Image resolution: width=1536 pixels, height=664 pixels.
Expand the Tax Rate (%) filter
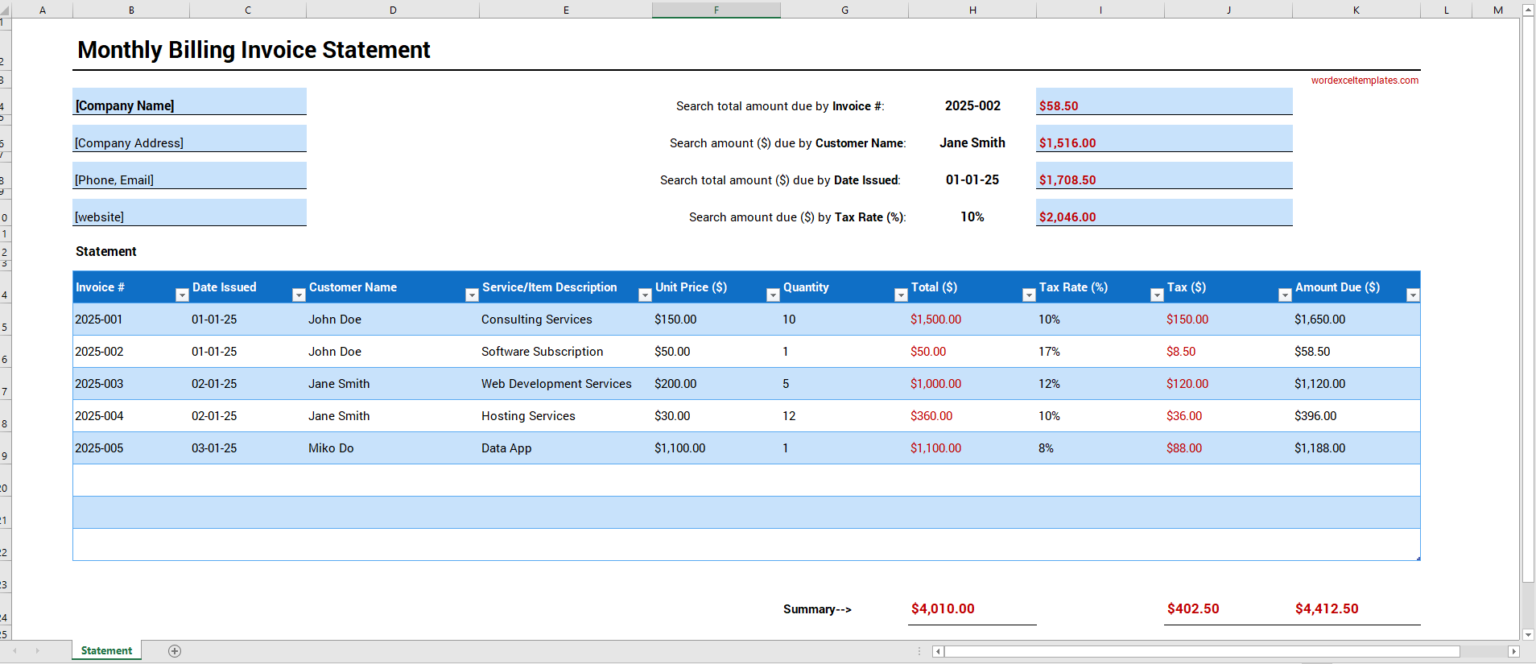(x=1157, y=295)
